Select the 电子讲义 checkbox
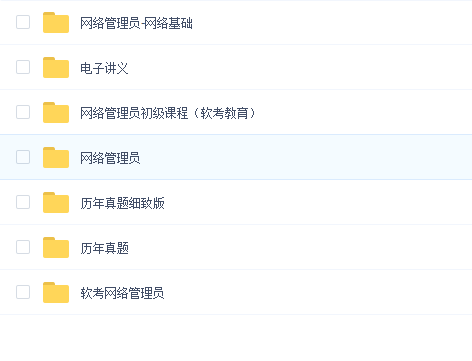This screenshot has height=361, width=472. point(23,67)
